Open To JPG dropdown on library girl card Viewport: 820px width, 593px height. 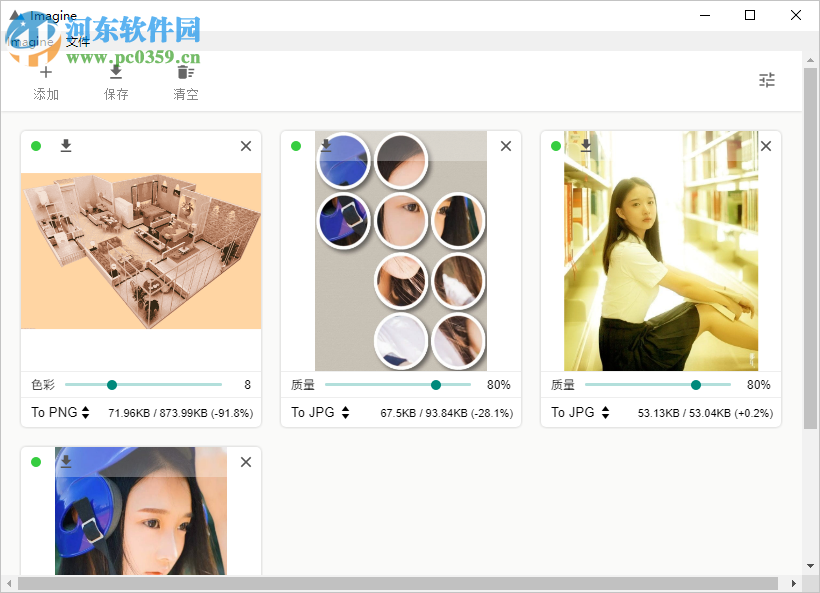coord(580,413)
